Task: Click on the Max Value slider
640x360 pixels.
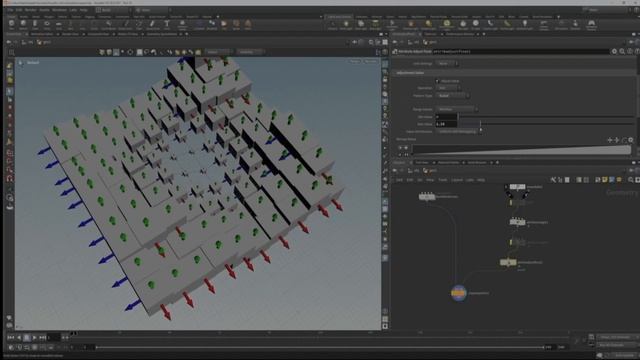Action: (x=547, y=124)
